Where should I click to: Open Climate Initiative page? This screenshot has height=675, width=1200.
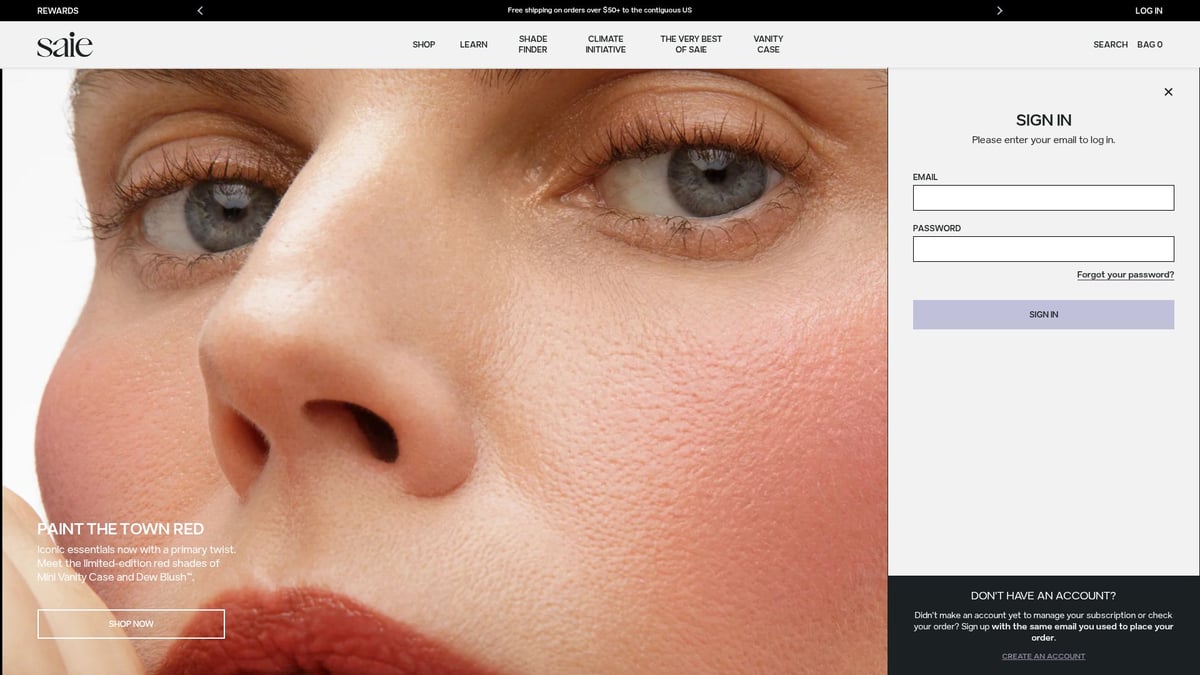click(x=605, y=45)
